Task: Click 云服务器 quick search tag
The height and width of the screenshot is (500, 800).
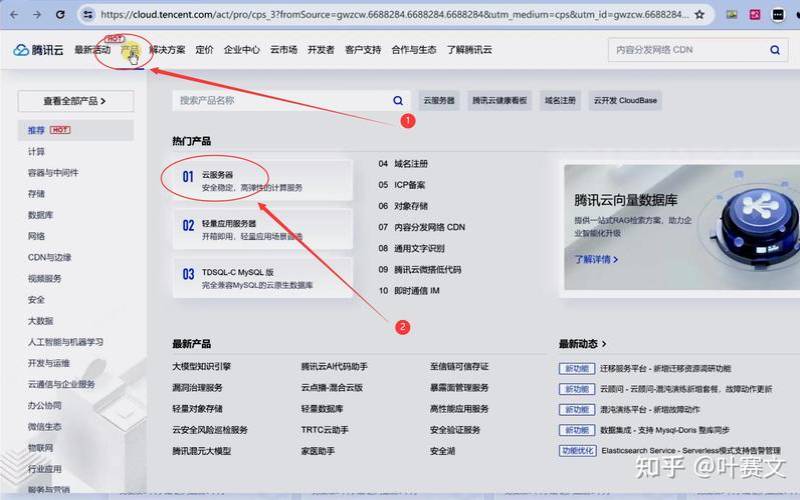Action: click(x=439, y=101)
